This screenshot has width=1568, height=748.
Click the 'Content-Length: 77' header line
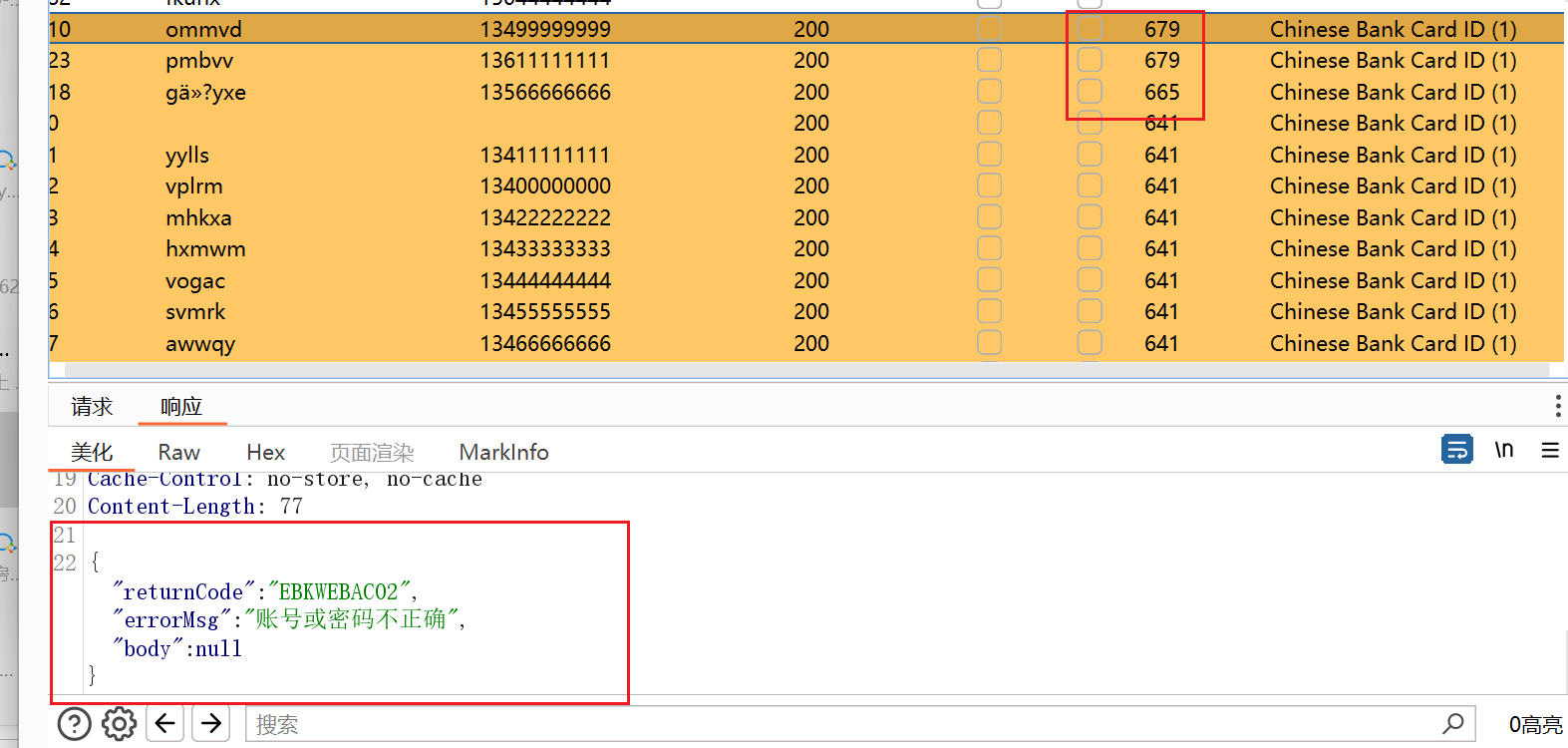[195, 507]
